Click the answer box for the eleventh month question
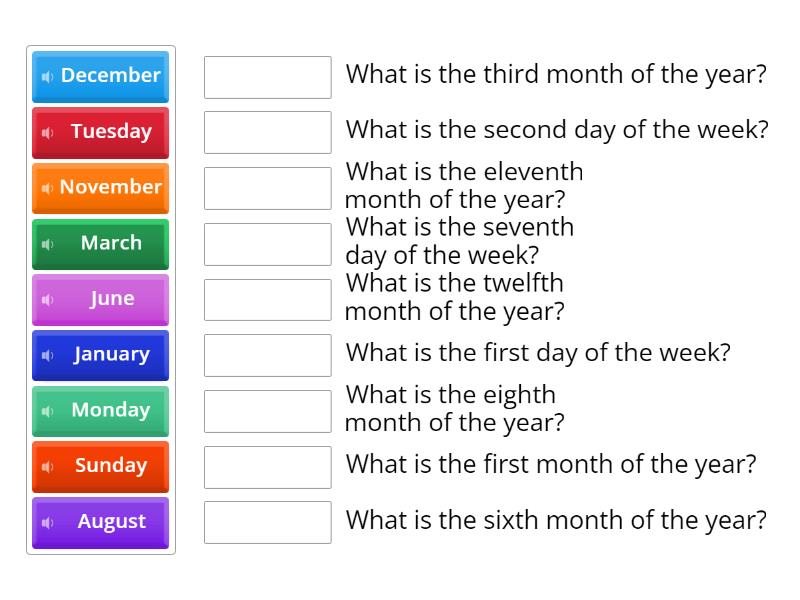This screenshot has height=600, width=800. pyautogui.click(x=266, y=188)
